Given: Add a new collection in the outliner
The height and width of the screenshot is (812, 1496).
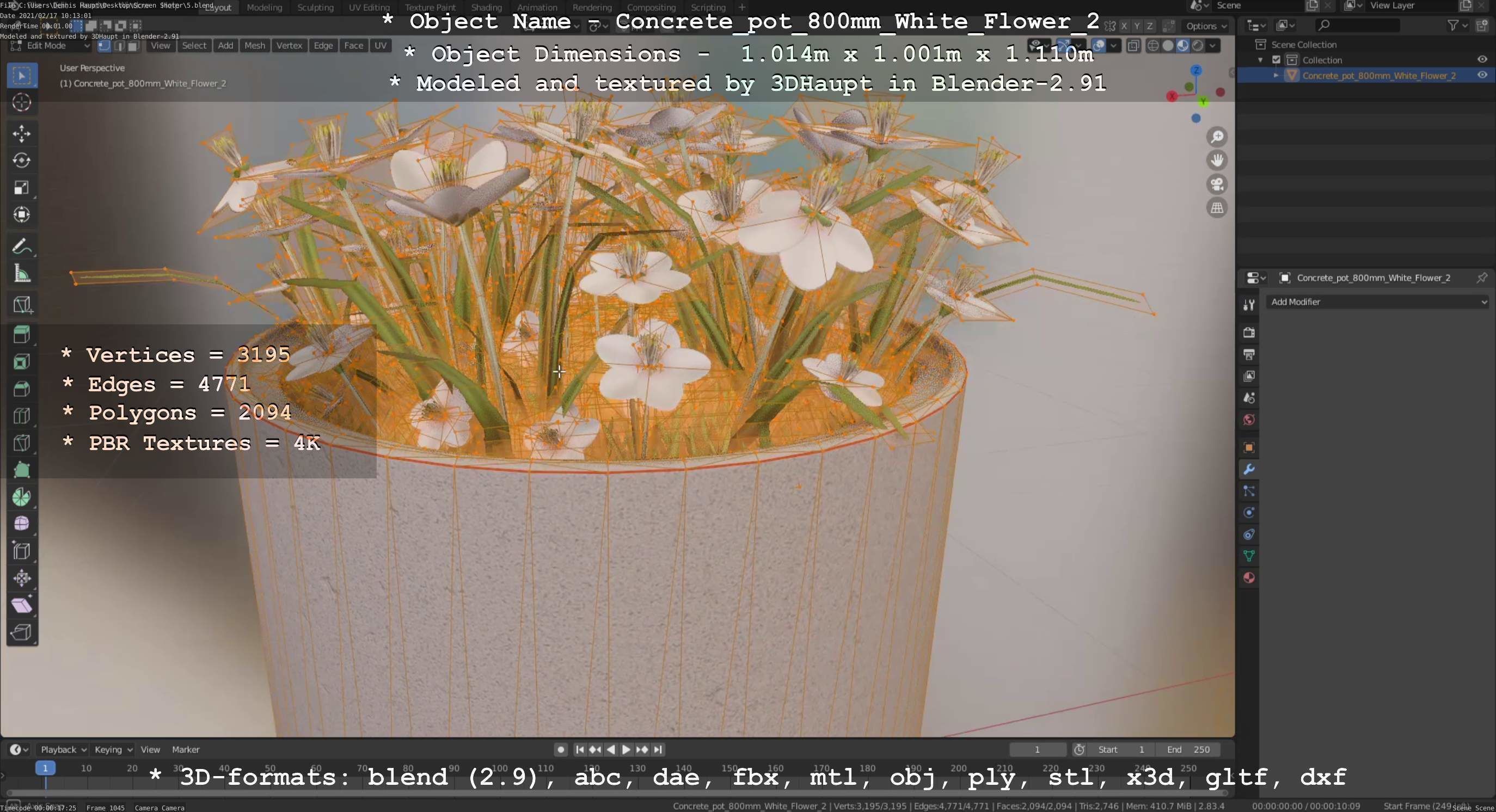Looking at the screenshot, I should (1482, 26).
